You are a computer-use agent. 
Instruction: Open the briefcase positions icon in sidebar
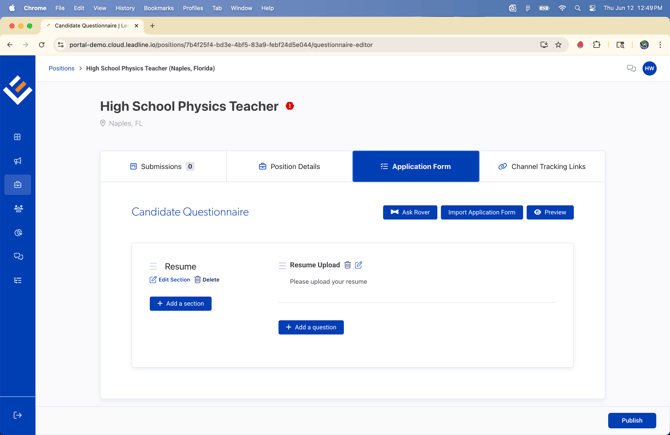coord(17,185)
